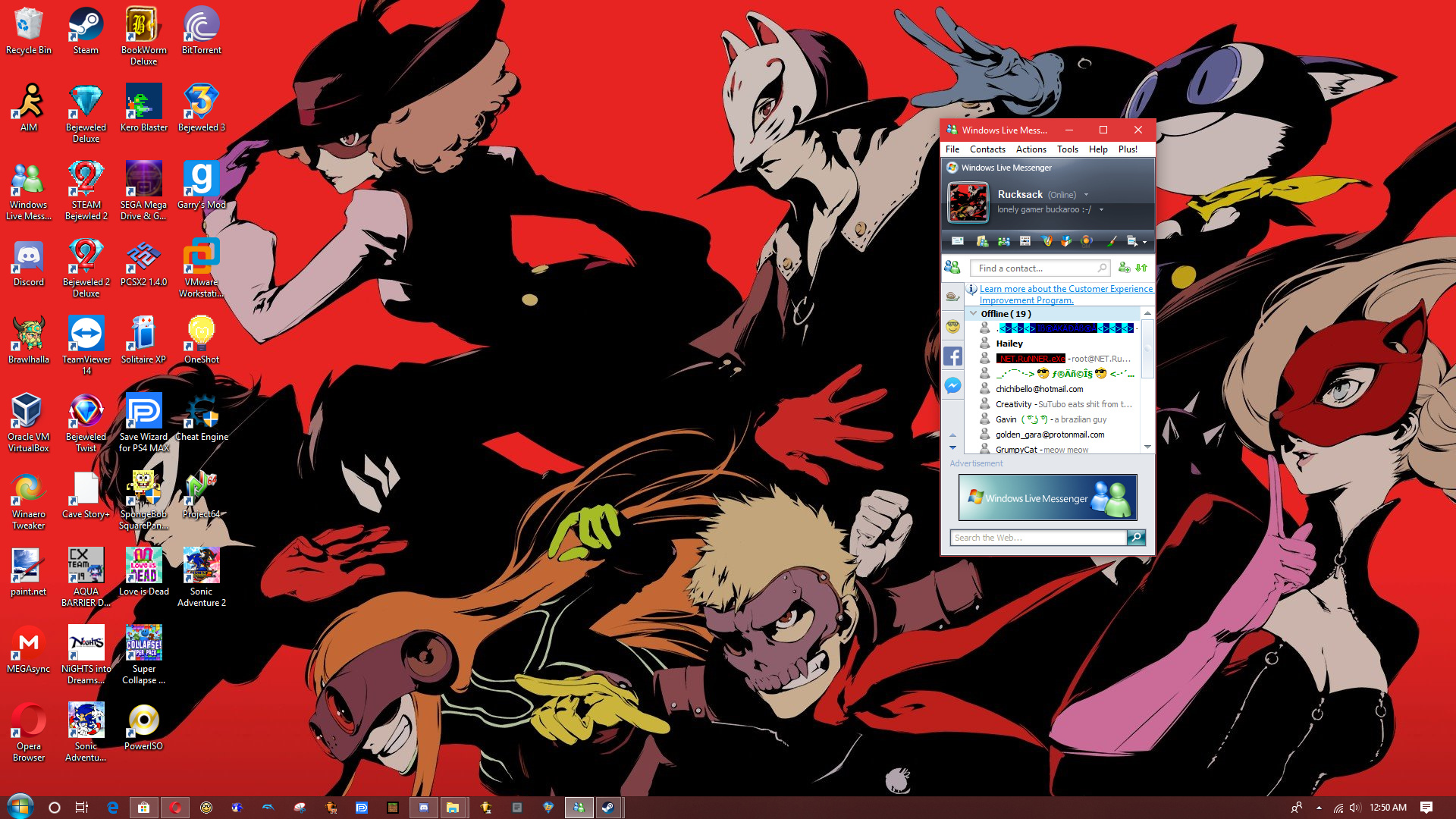Open the Windows Start button
The image size is (1456, 819).
(x=20, y=807)
